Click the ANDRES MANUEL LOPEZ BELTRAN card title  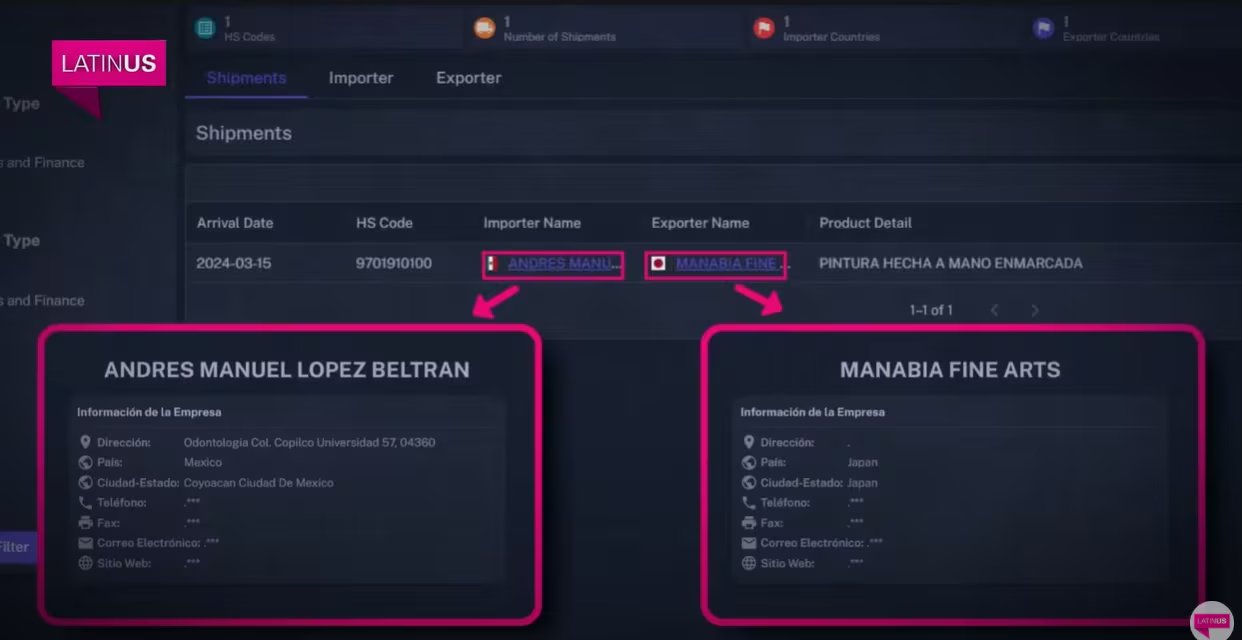(x=287, y=370)
